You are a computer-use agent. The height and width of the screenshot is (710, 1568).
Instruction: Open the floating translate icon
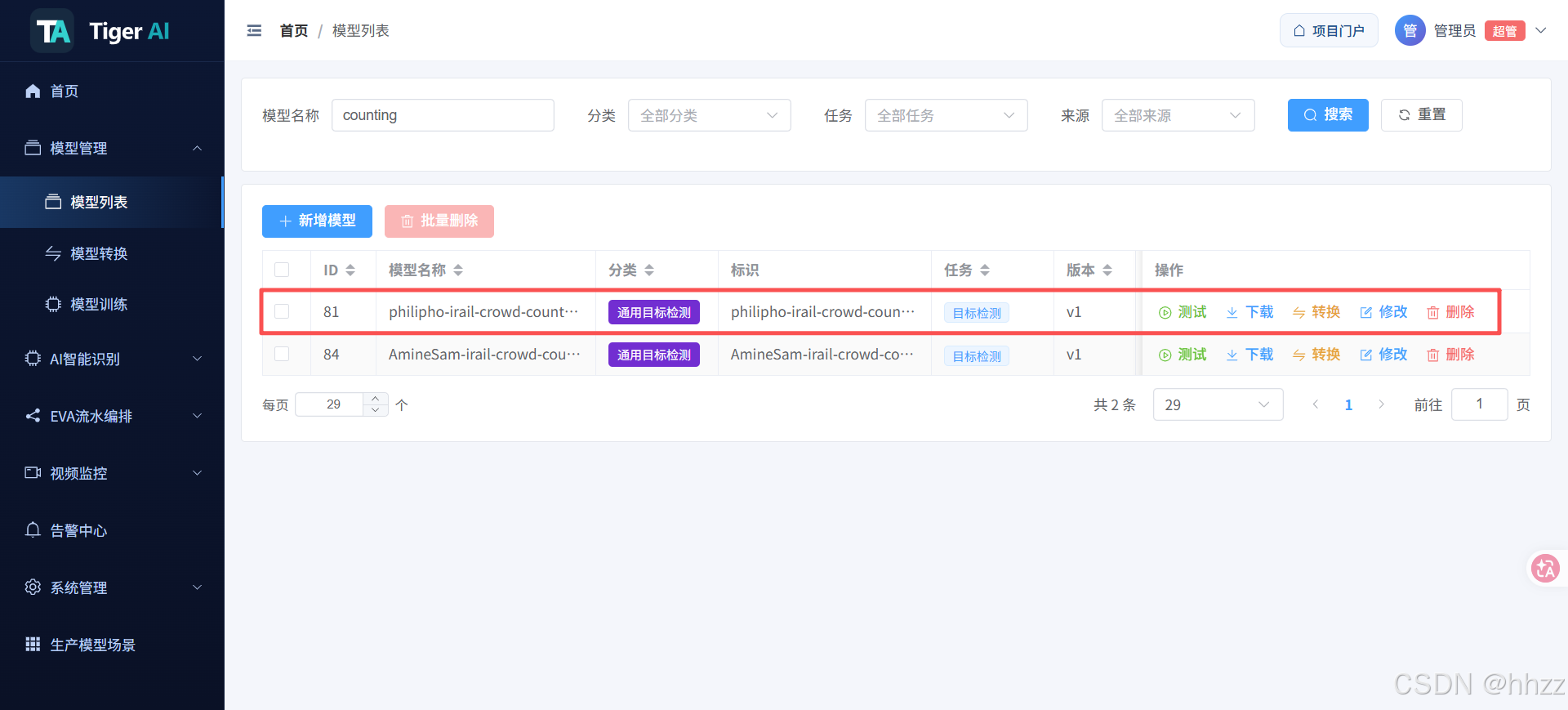[1545, 568]
